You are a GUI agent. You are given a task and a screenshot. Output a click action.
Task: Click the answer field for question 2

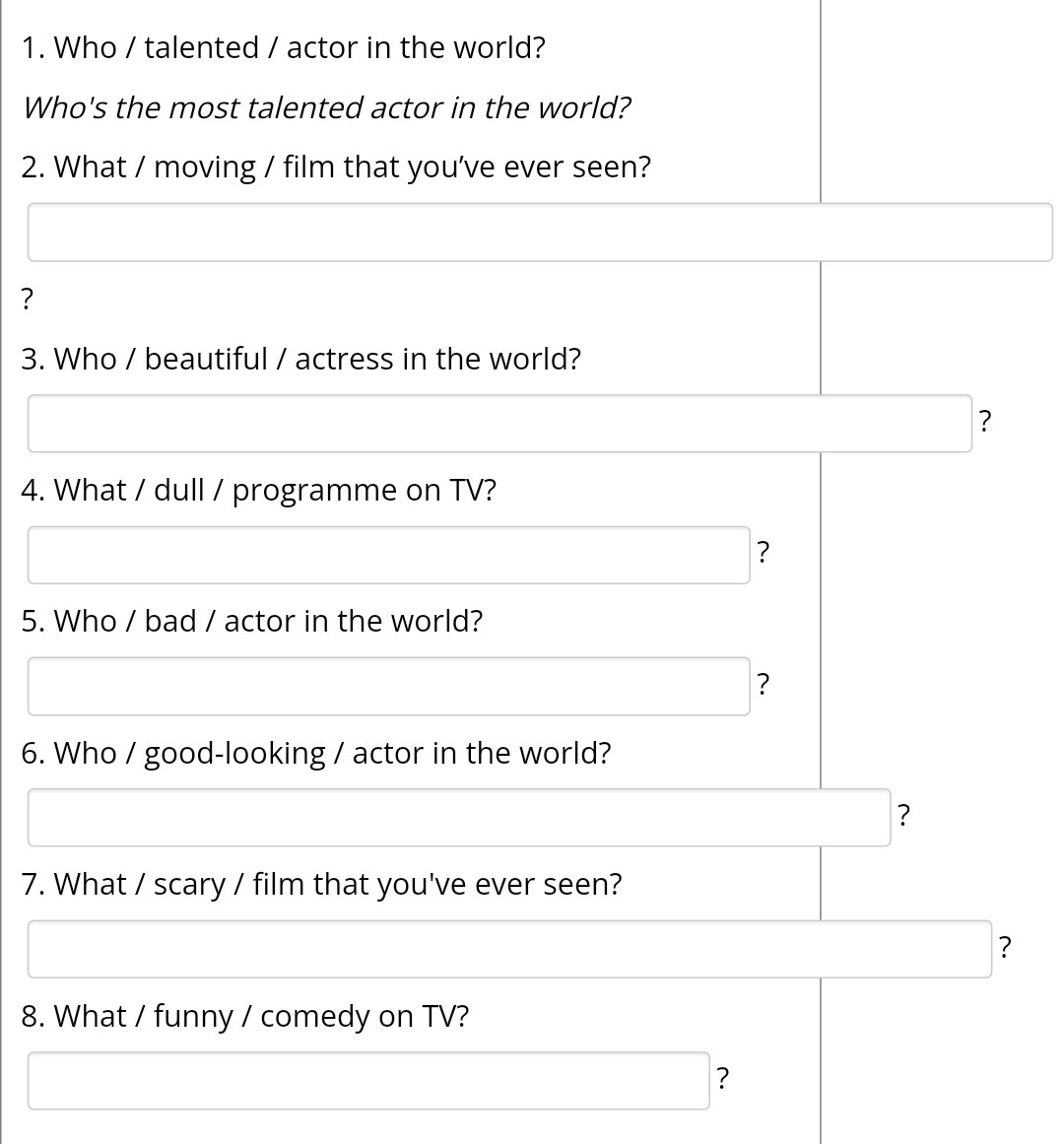click(540, 232)
